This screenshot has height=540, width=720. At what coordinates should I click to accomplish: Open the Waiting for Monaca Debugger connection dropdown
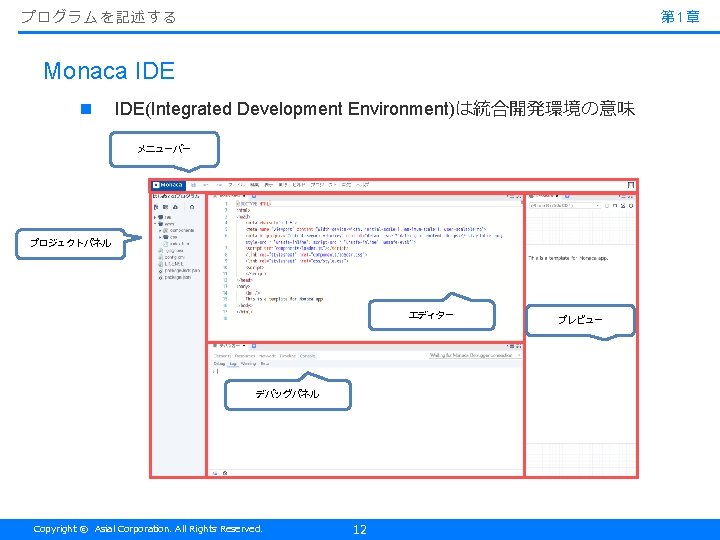[475, 355]
